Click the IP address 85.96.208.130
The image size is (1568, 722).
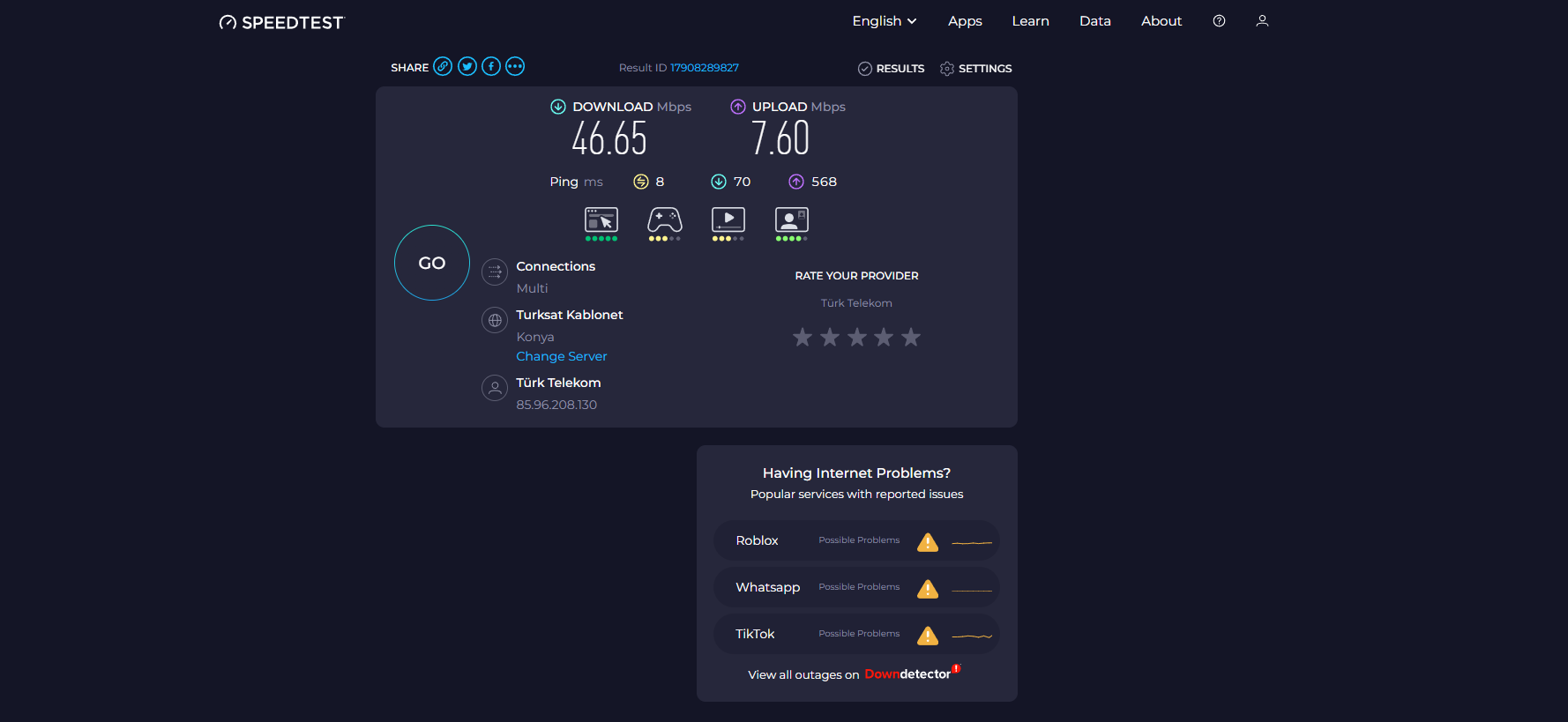(556, 405)
